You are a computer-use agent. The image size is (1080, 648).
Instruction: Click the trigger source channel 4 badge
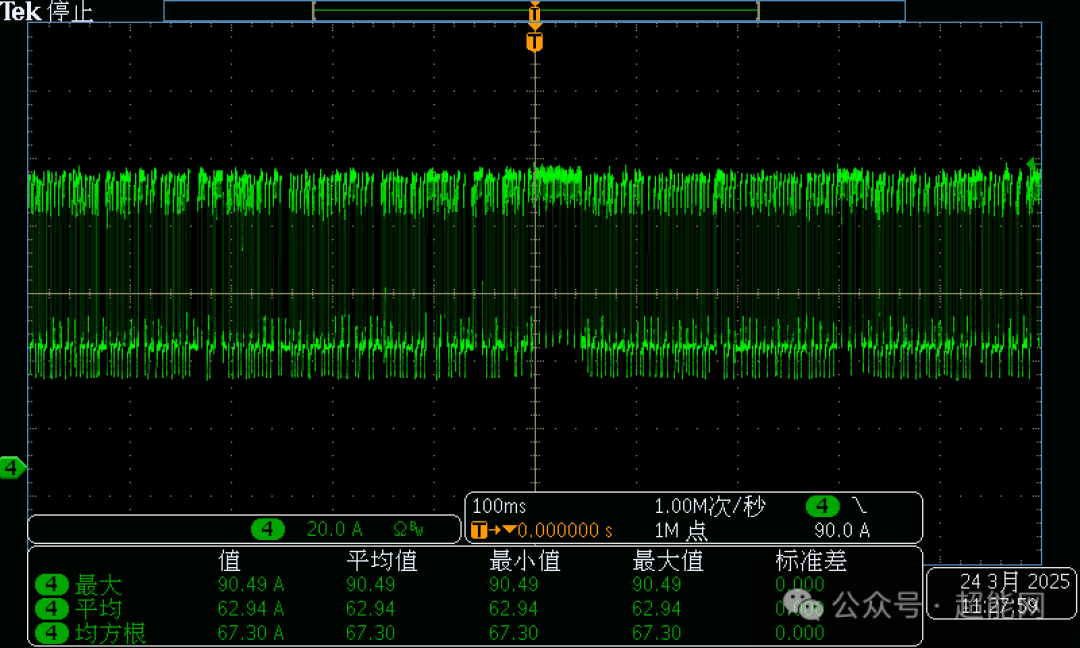click(x=822, y=506)
